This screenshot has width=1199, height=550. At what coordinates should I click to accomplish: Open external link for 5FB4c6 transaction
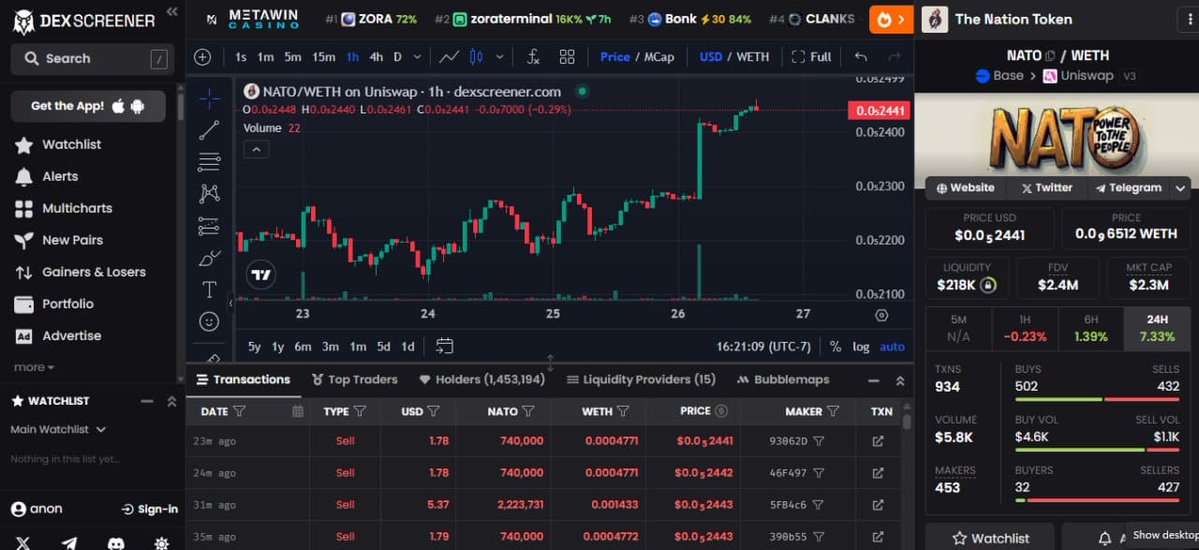pos(878,505)
